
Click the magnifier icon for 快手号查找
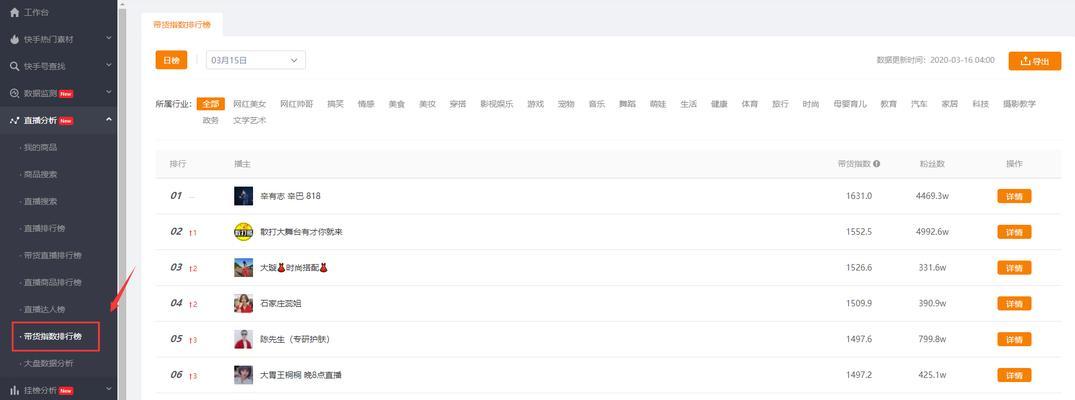click(x=14, y=66)
